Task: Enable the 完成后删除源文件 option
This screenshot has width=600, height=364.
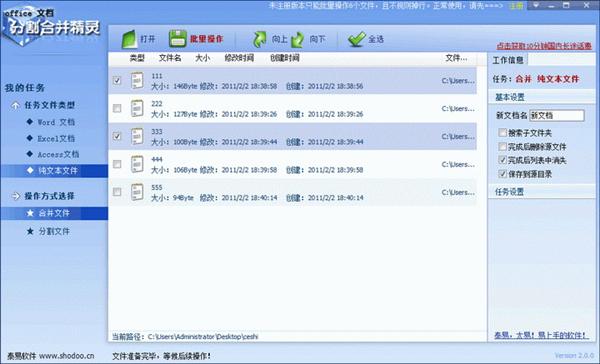Action: (502, 147)
